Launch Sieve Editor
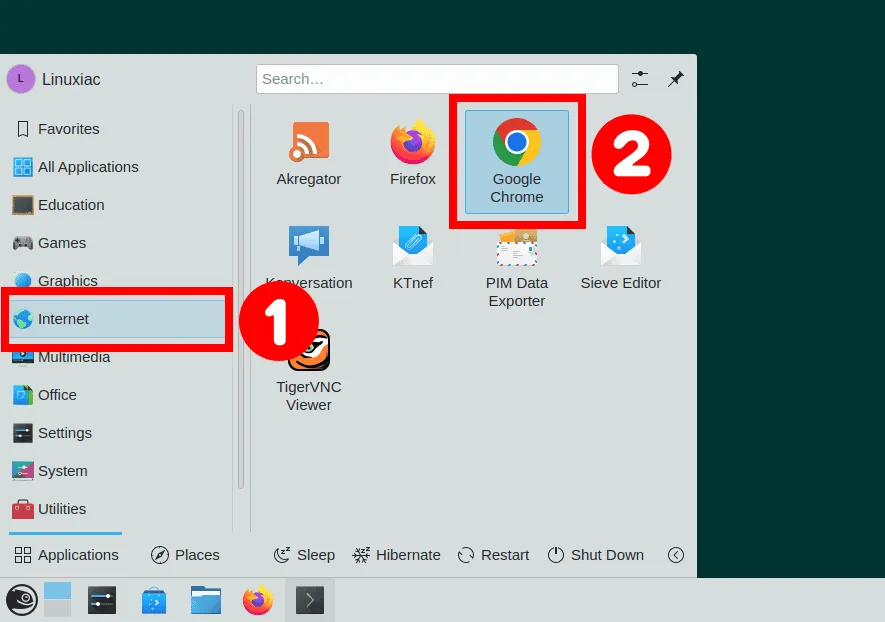This screenshot has height=622, width=885. click(x=621, y=258)
